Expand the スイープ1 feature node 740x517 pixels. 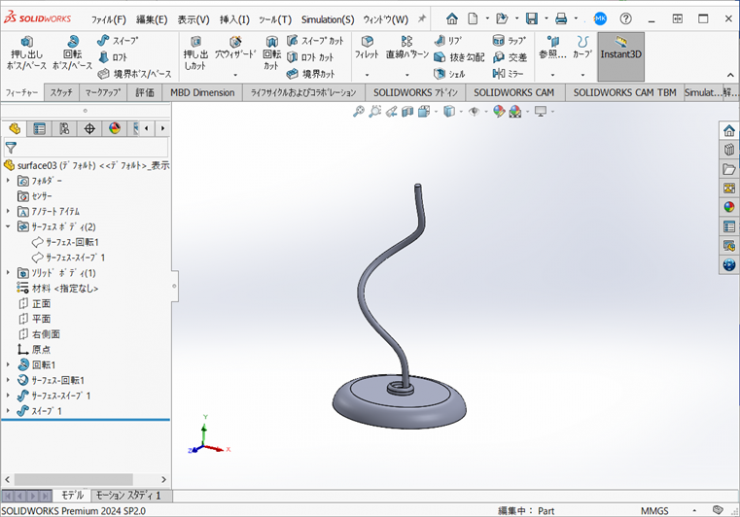(8, 411)
